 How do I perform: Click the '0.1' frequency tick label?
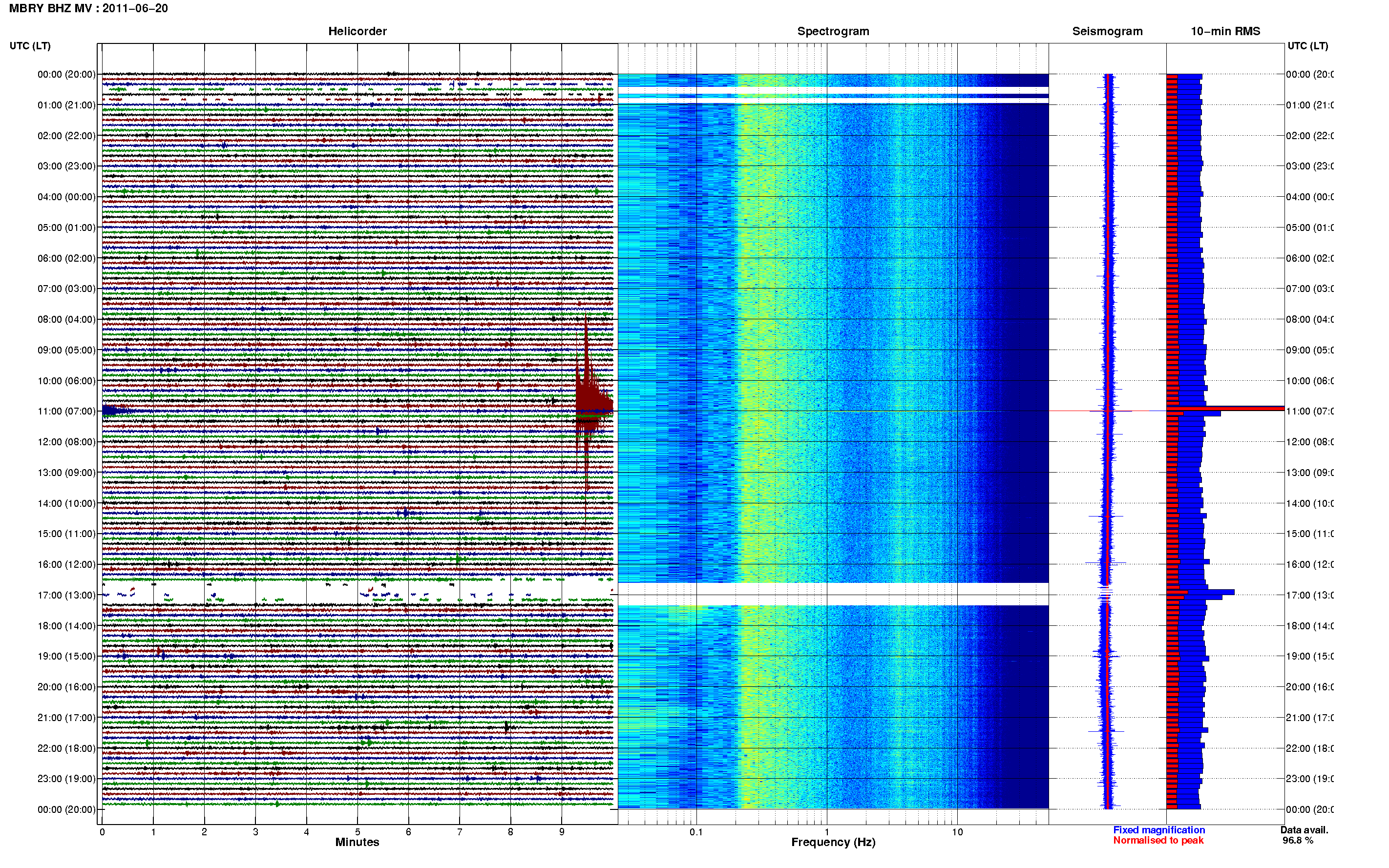pyautogui.click(x=696, y=832)
